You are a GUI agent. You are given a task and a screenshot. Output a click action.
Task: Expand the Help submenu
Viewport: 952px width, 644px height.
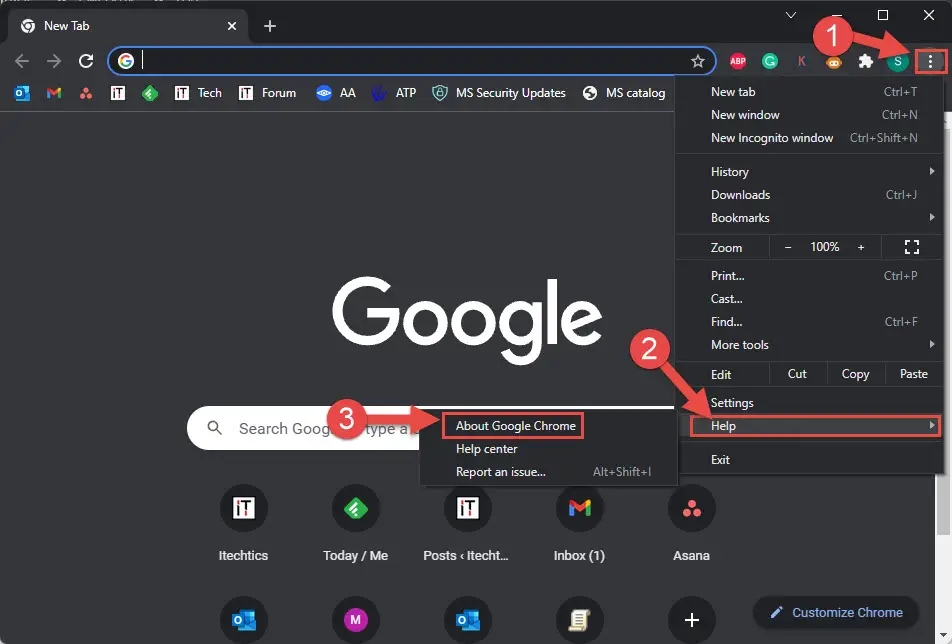tap(815, 426)
